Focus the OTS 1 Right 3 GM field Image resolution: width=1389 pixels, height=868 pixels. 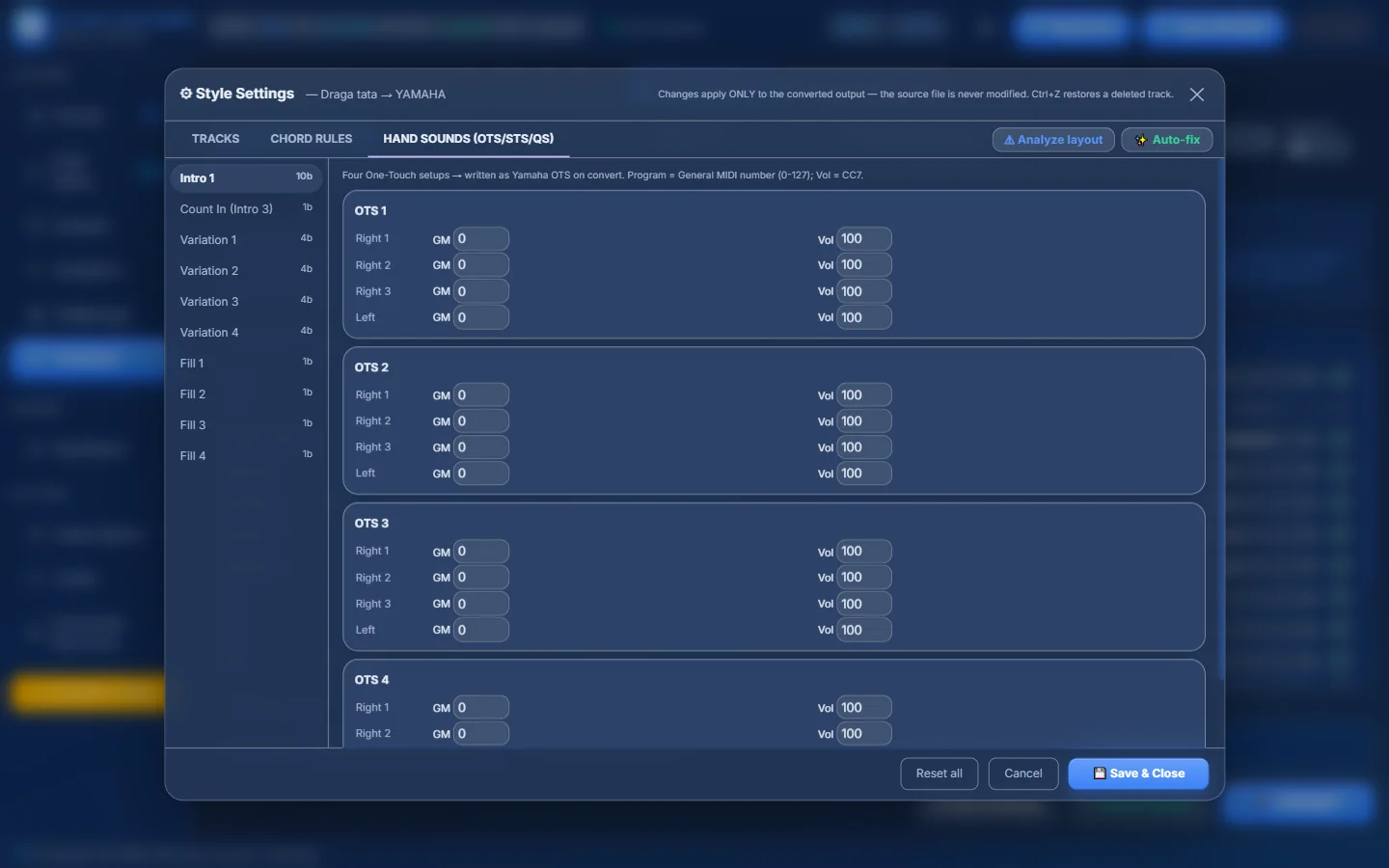pyautogui.click(x=481, y=291)
